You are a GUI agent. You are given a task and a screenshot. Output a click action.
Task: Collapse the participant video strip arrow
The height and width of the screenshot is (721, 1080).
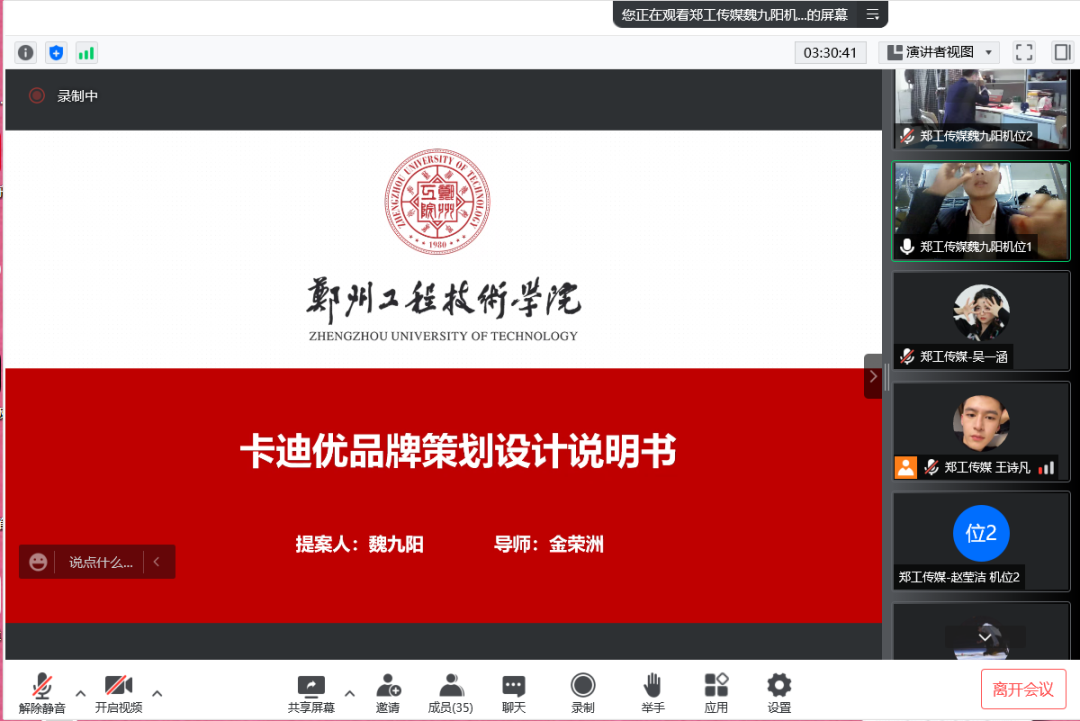873,377
